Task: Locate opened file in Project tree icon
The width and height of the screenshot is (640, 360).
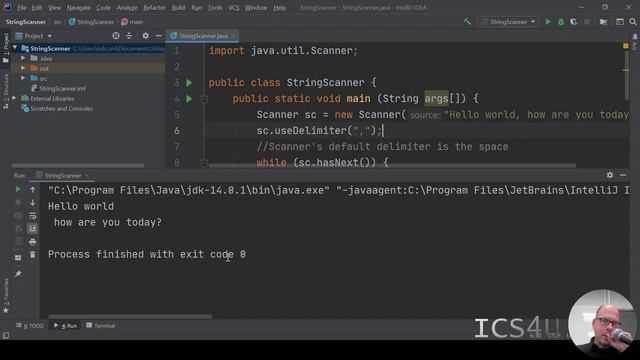Action: (116, 36)
